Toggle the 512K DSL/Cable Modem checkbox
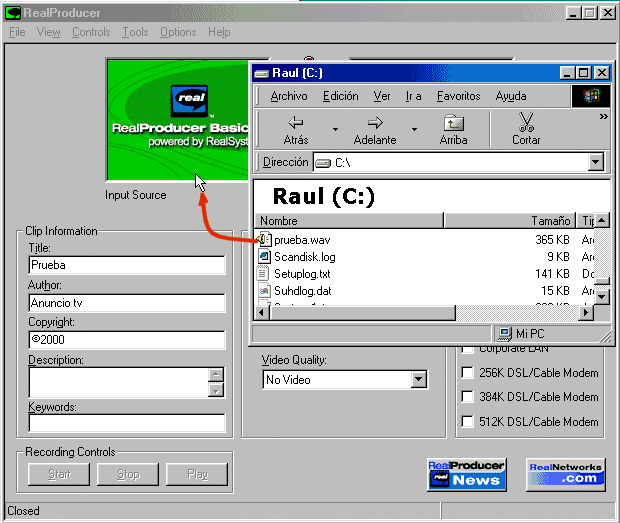The height and width of the screenshot is (523, 620). click(x=467, y=421)
